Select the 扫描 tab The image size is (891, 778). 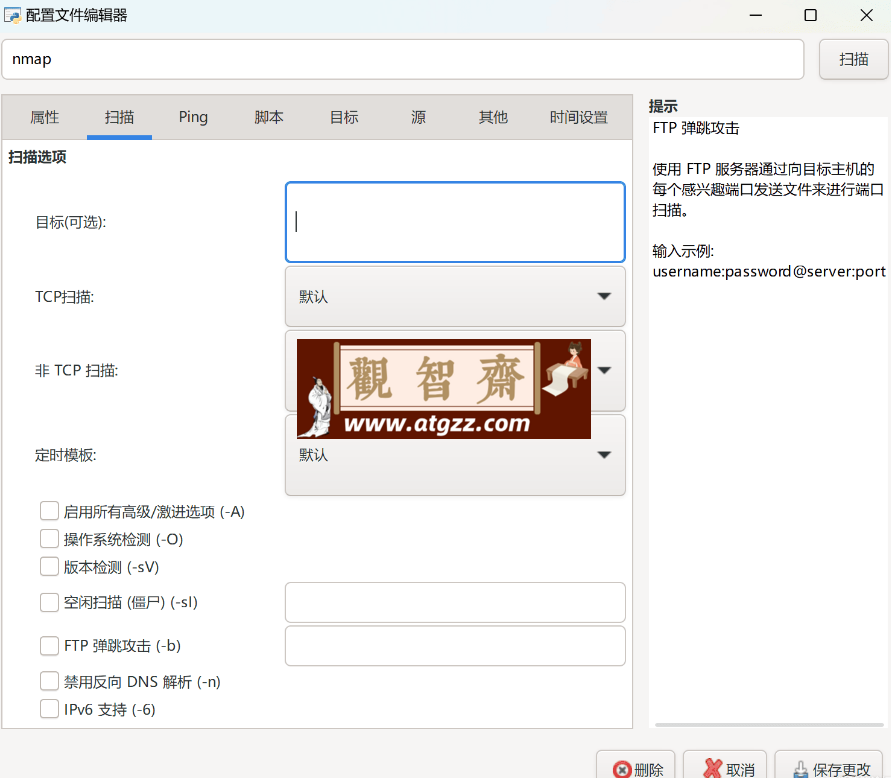tap(119, 117)
